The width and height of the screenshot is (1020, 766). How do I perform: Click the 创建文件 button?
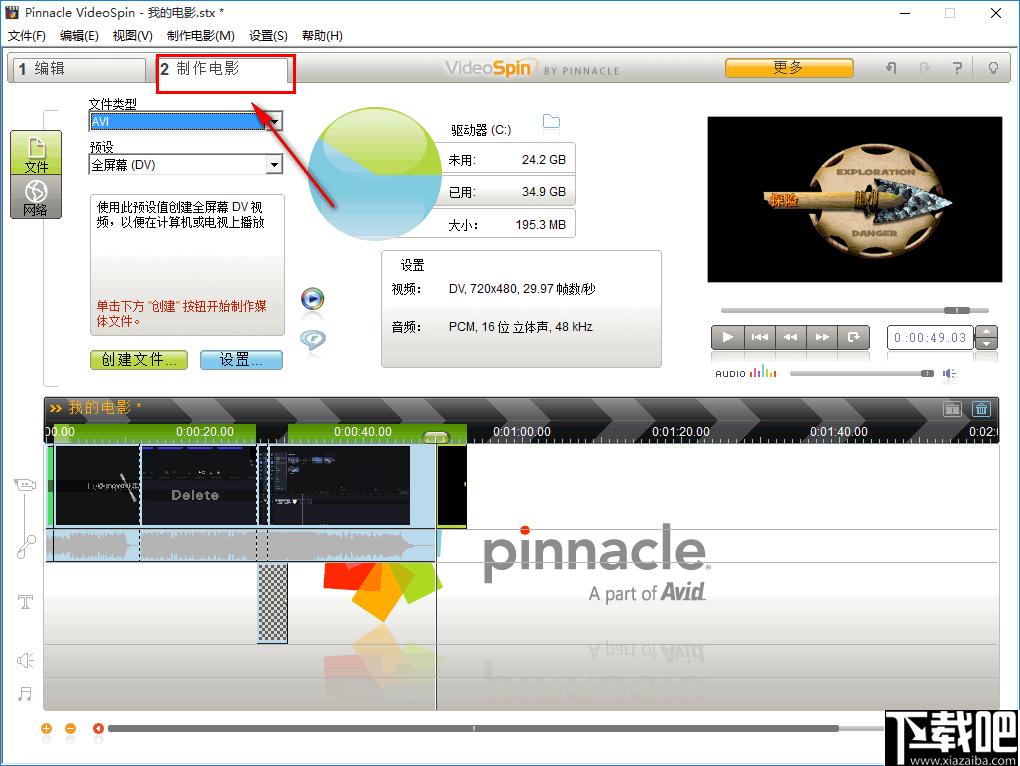(x=139, y=360)
